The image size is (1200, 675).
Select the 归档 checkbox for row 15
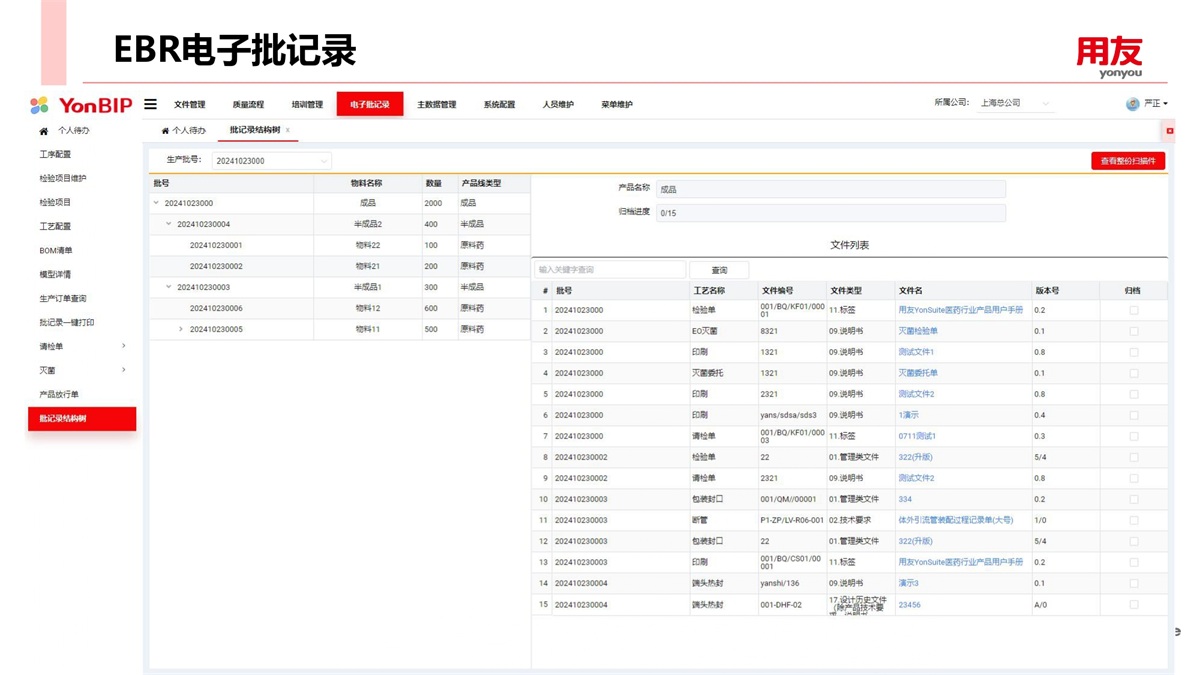click(x=1133, y=604)
